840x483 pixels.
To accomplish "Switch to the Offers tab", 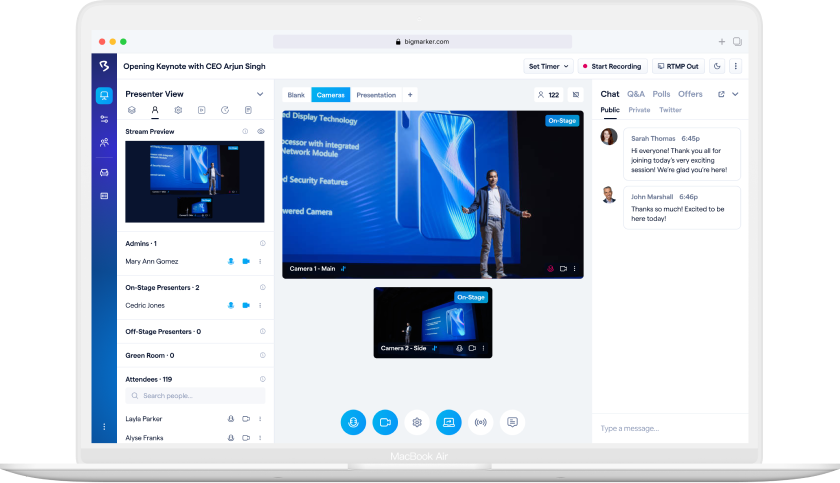I will [690, 94].
